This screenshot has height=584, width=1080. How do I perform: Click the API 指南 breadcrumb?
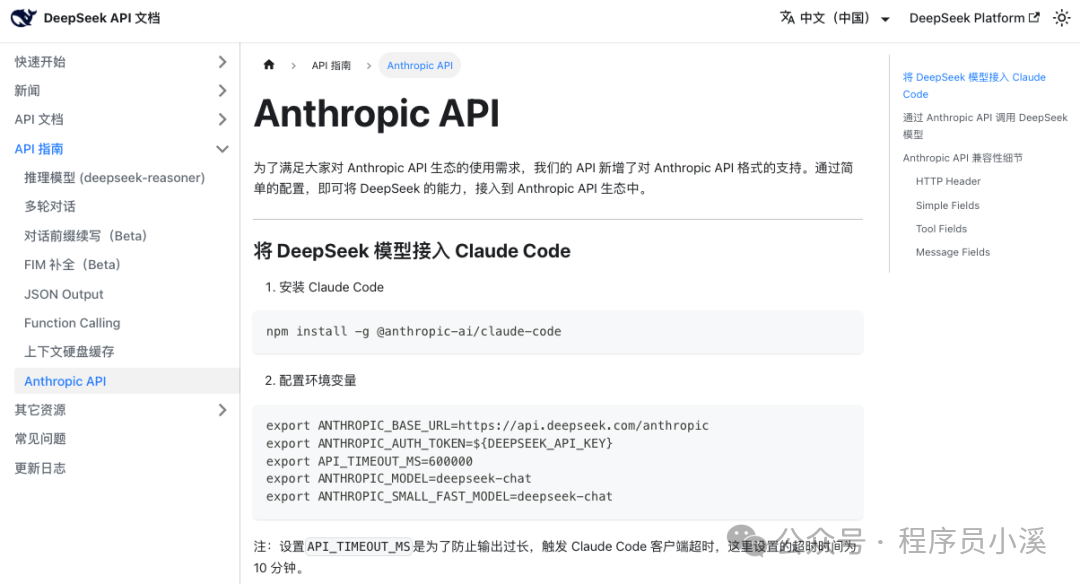click(x=331, y=65)
